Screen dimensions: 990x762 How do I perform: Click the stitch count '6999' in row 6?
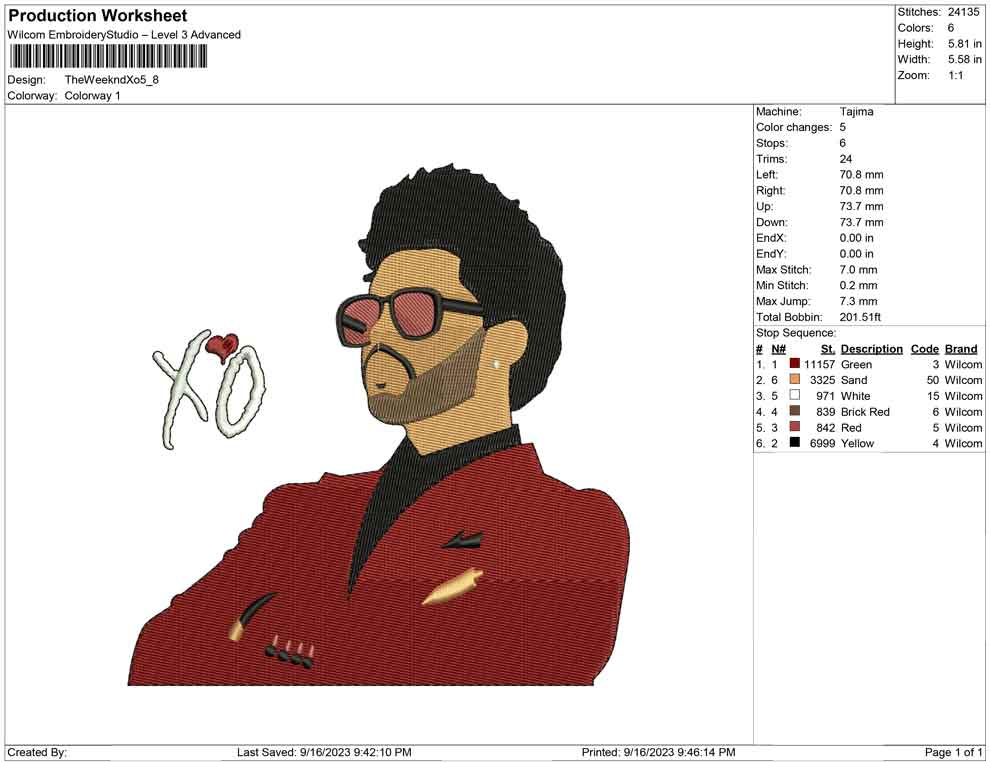pyautogui.click(x=822, y=443)
